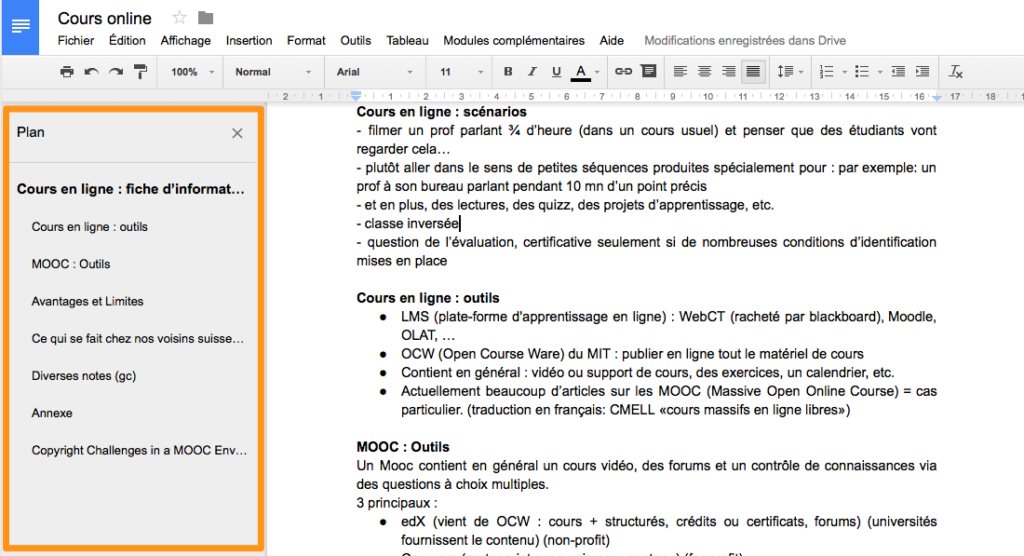
Task: Jump to MOOC : Outils in outline
Action: click(x=71, y=264)
